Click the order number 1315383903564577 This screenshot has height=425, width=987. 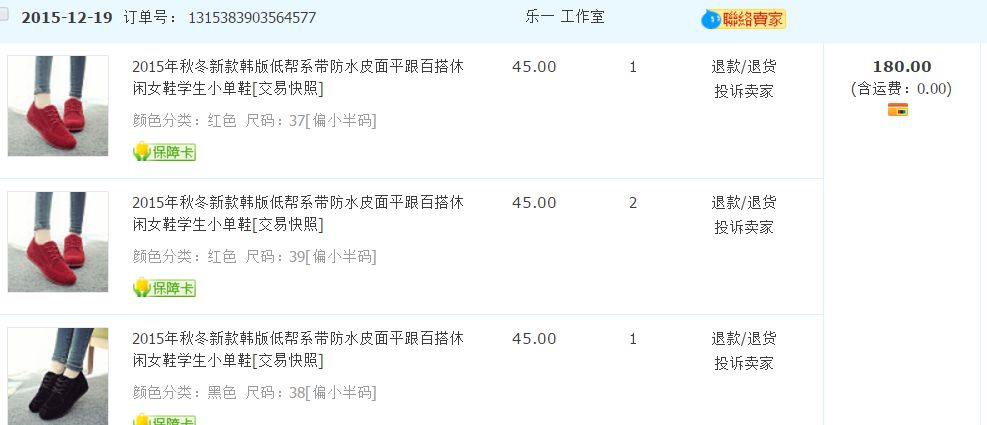point(251,18)
